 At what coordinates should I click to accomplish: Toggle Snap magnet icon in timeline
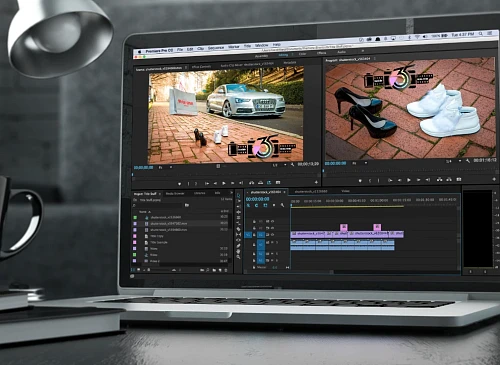point(256,205)
